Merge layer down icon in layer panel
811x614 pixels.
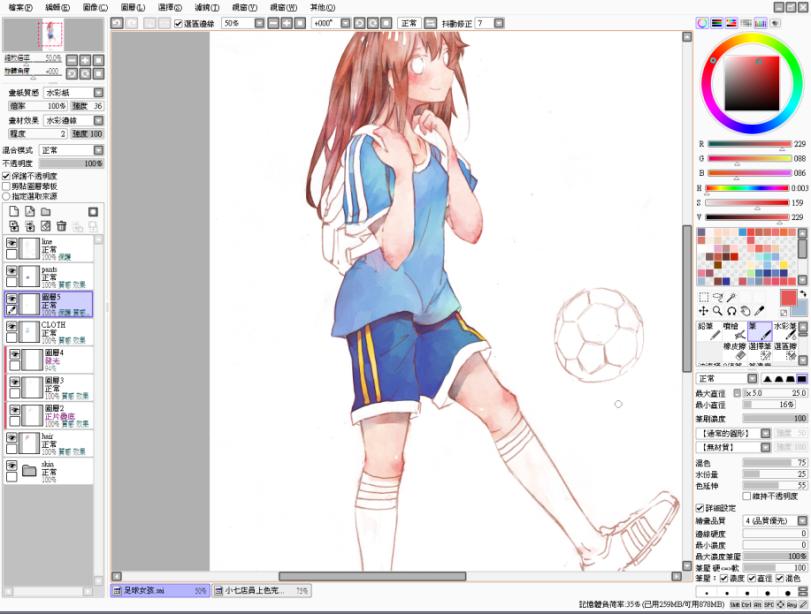pyautogui.click(x=30, y=226)
